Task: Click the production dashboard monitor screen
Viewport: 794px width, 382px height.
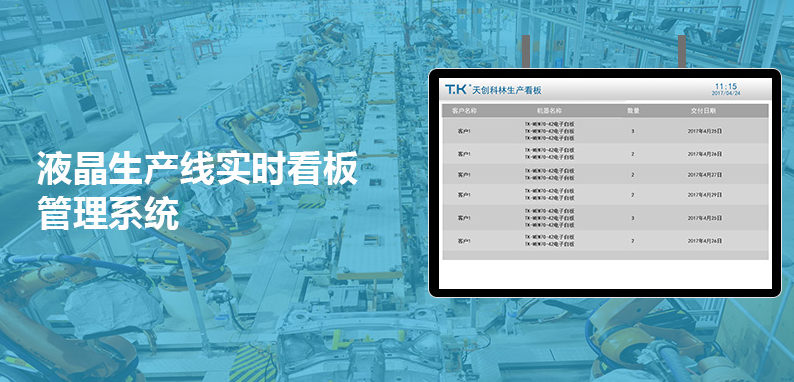Action: coord(605,183)
